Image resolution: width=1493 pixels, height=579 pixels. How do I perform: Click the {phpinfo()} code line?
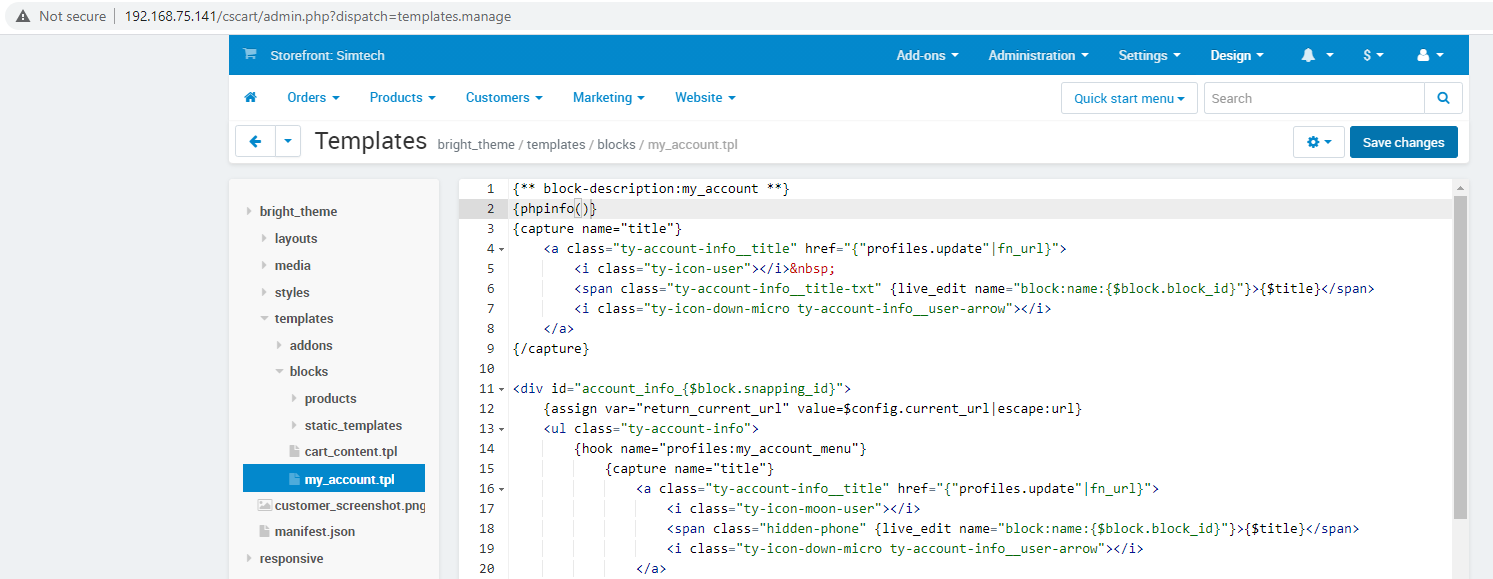[554, 209]
